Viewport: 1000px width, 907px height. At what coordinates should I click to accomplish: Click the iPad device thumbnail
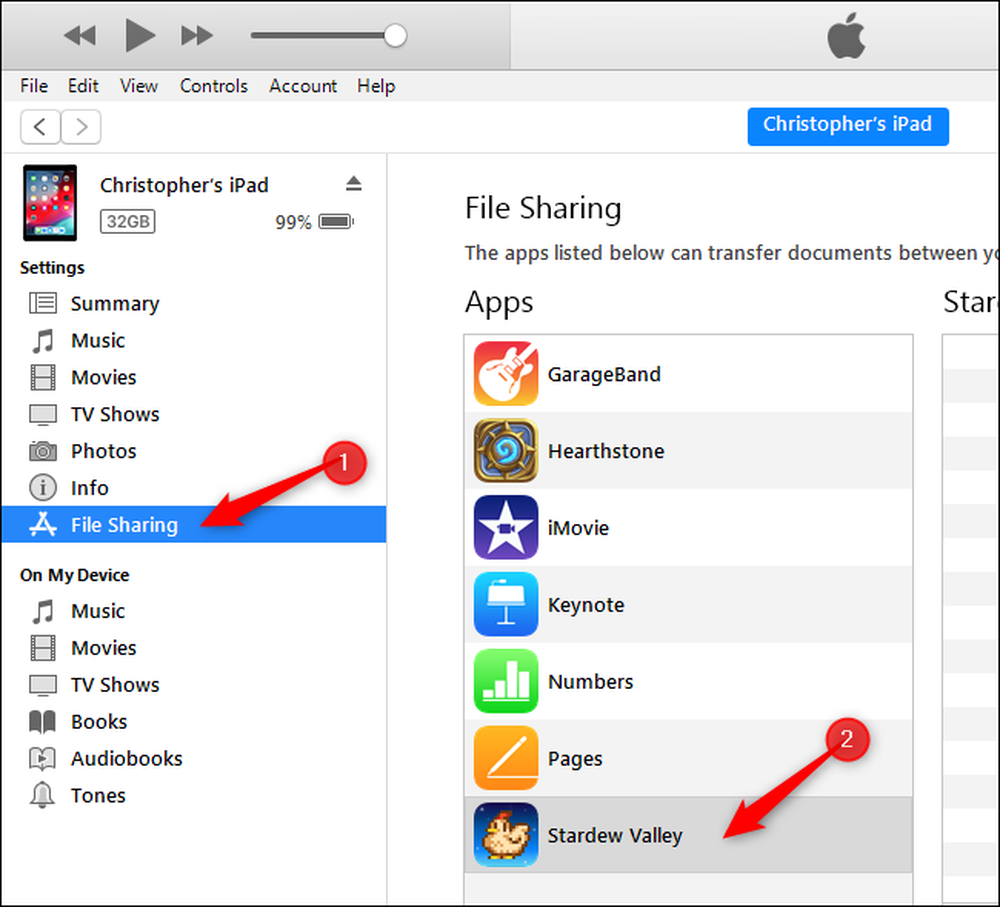50,203
